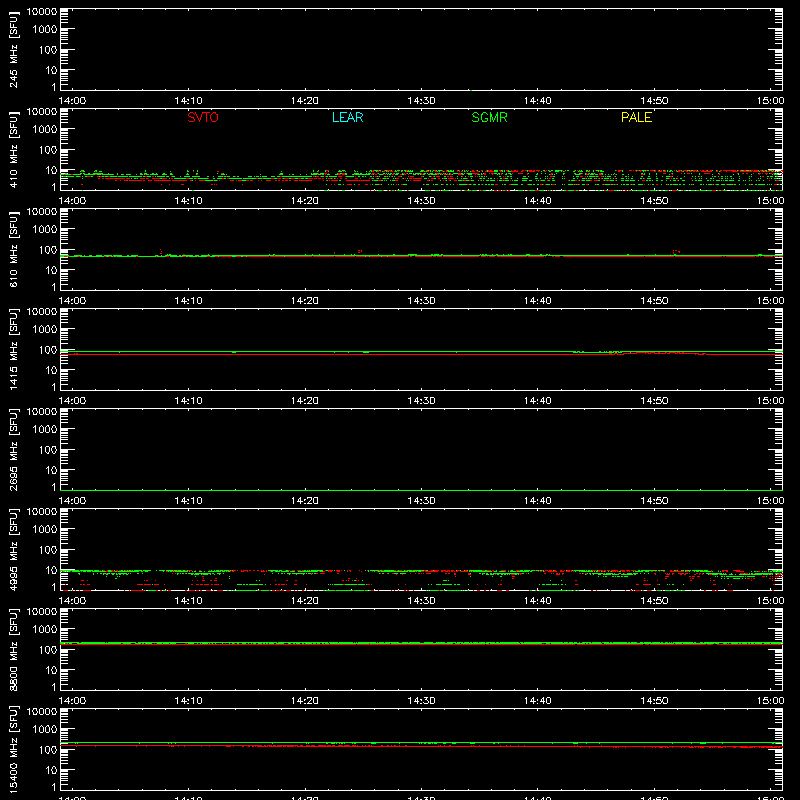
Task: Click the 1000 tick on 2695 MHz axis
Action: pos(45,430)
